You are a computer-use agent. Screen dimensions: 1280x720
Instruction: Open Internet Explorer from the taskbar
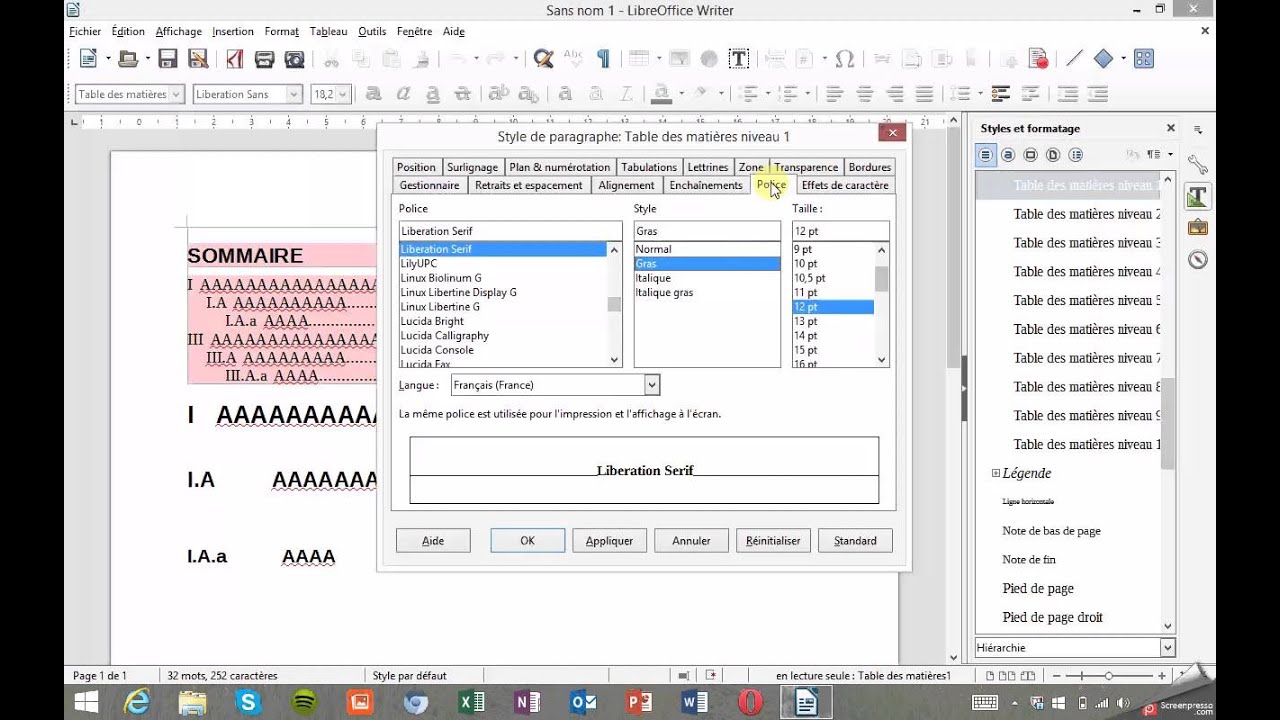138,702
